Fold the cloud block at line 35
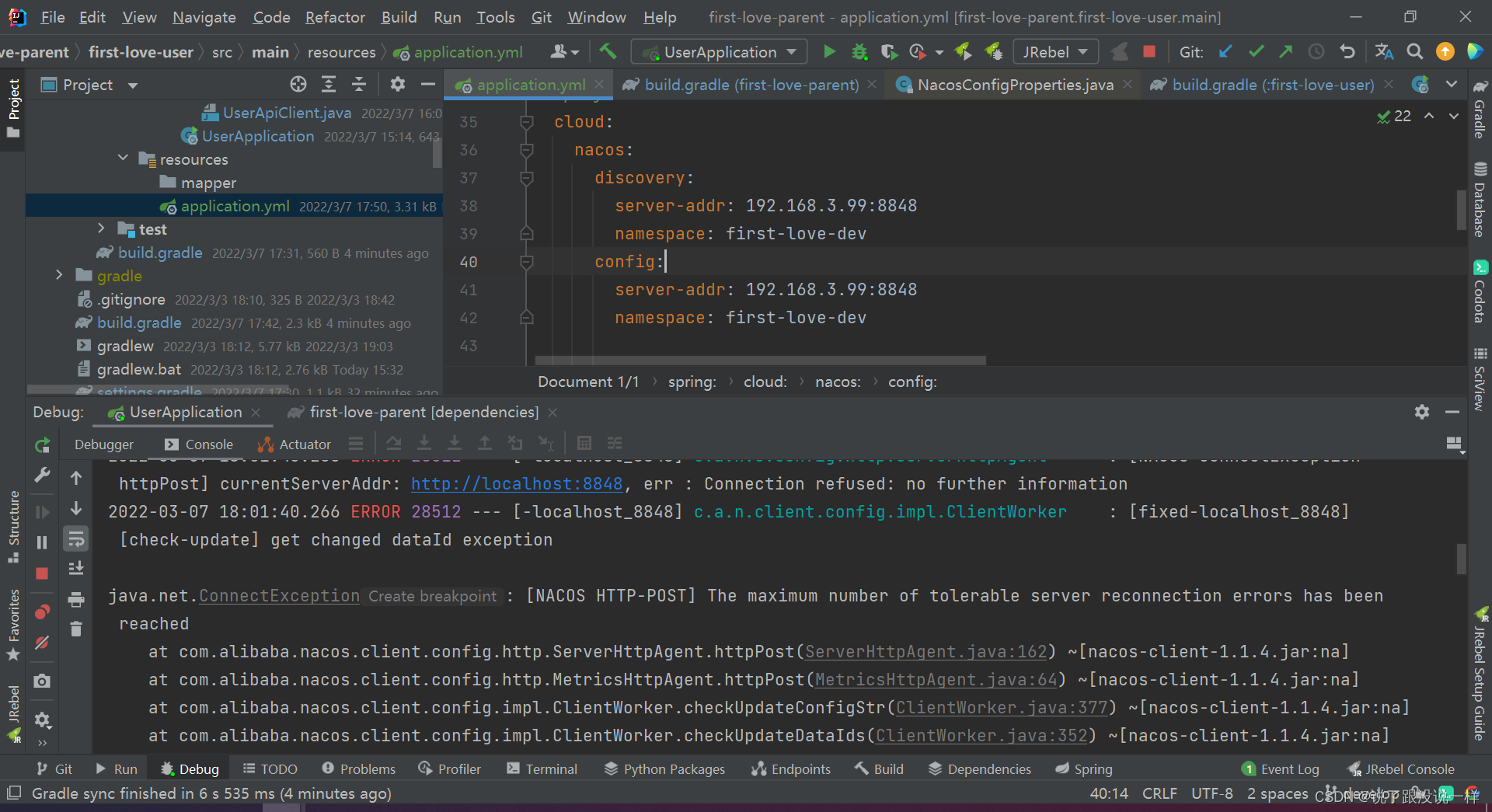The image size is (1492, 812). (527, 122)
